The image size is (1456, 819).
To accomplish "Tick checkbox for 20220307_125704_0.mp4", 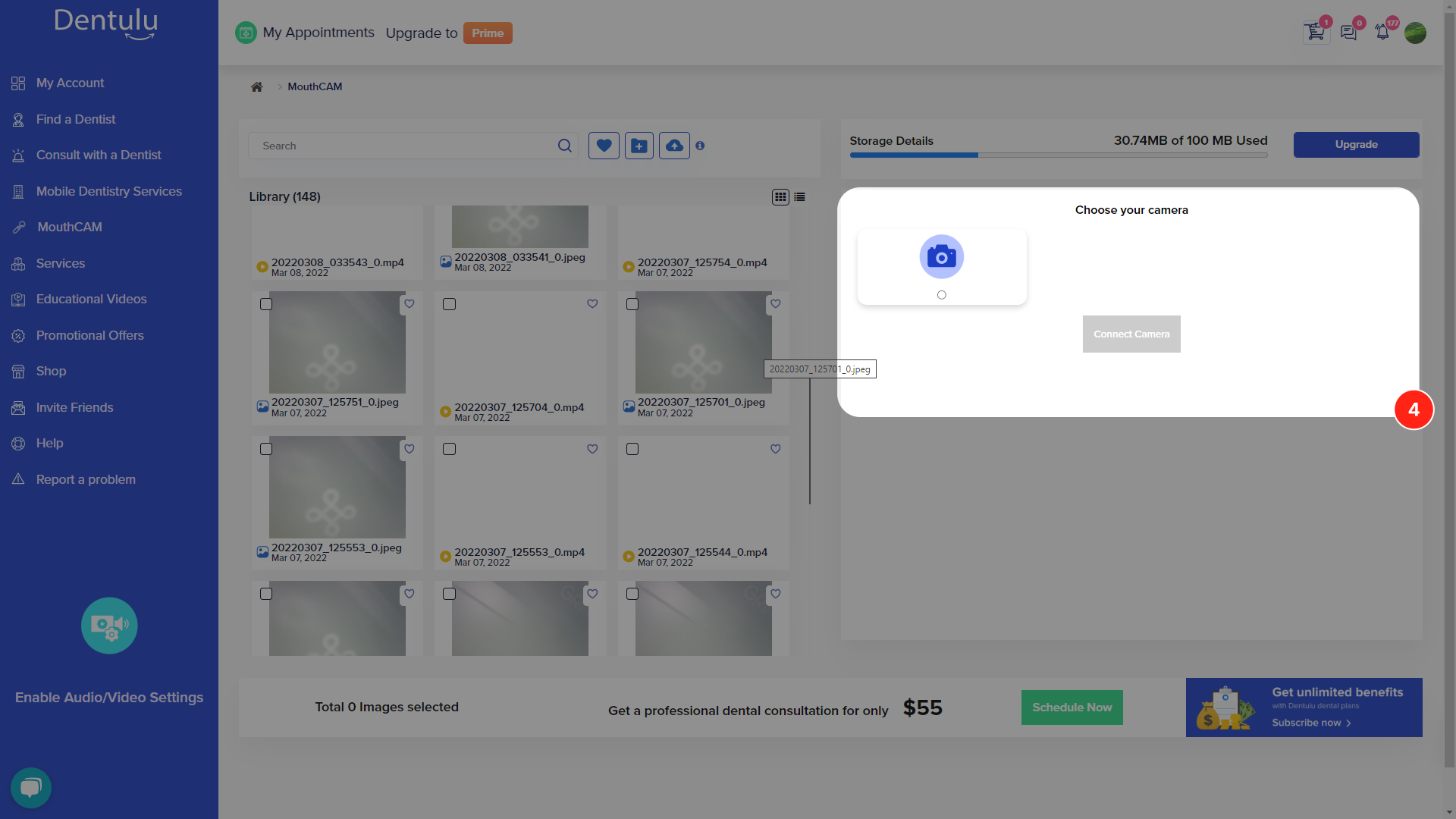I will 449,304.
